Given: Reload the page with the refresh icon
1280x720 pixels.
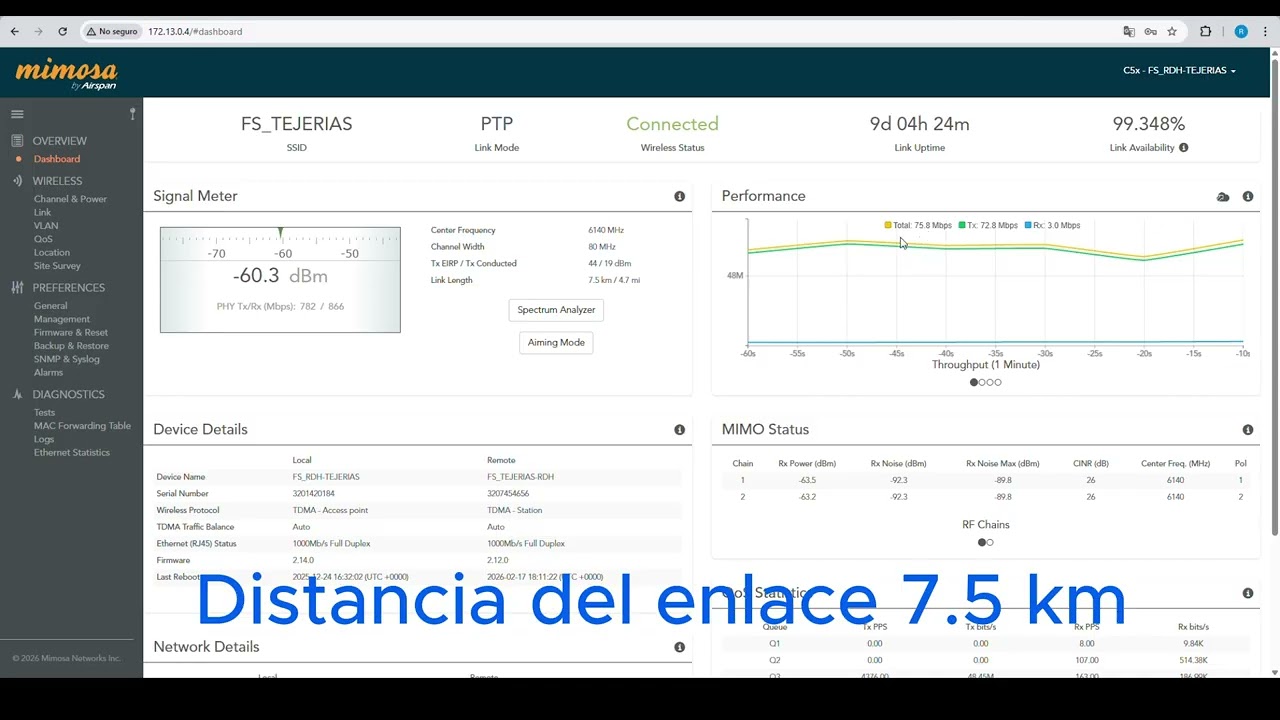Looking at the screenshot, I should click(x=62, y=31).
